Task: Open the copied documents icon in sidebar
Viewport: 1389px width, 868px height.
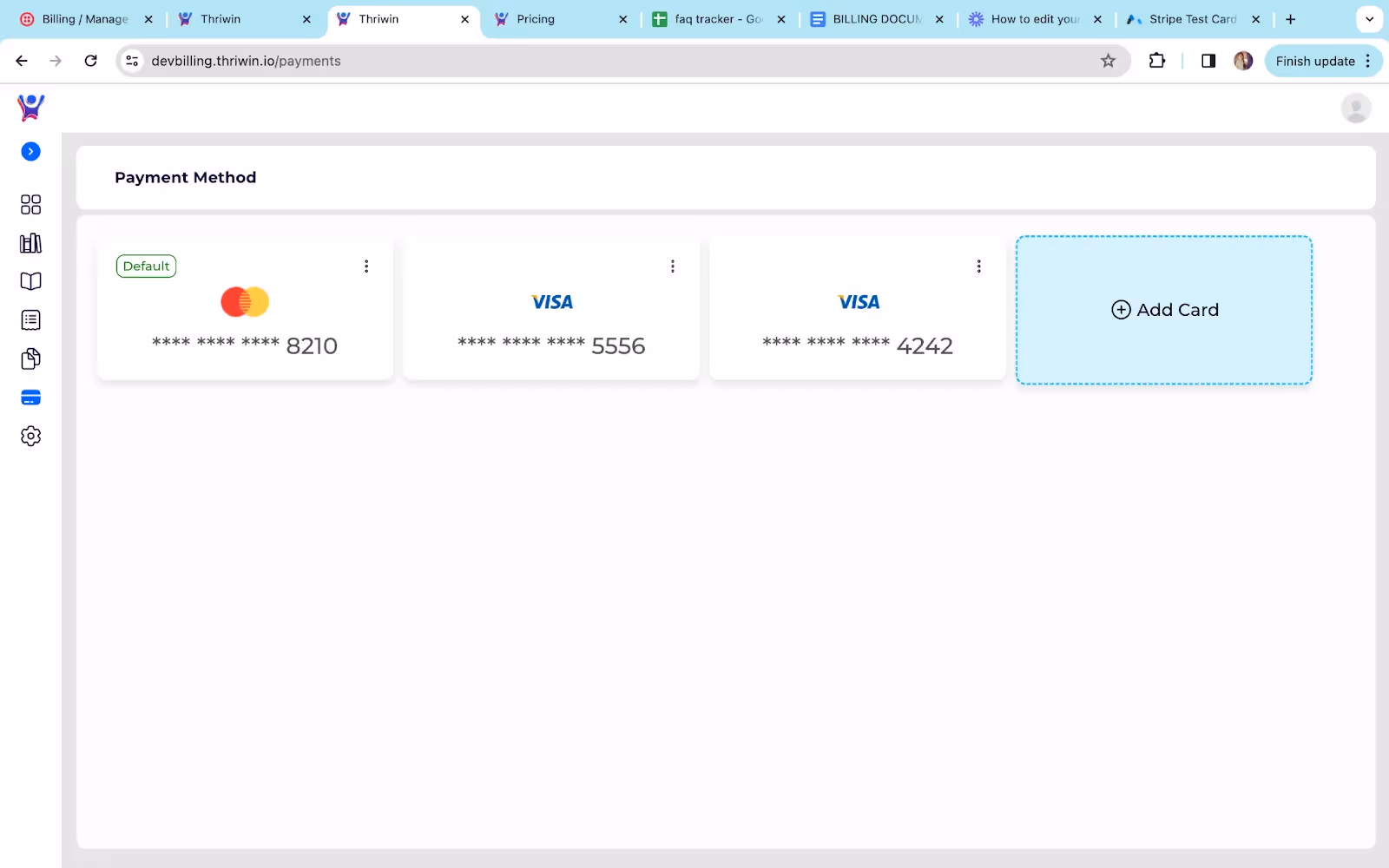Action: click(30, 358)
